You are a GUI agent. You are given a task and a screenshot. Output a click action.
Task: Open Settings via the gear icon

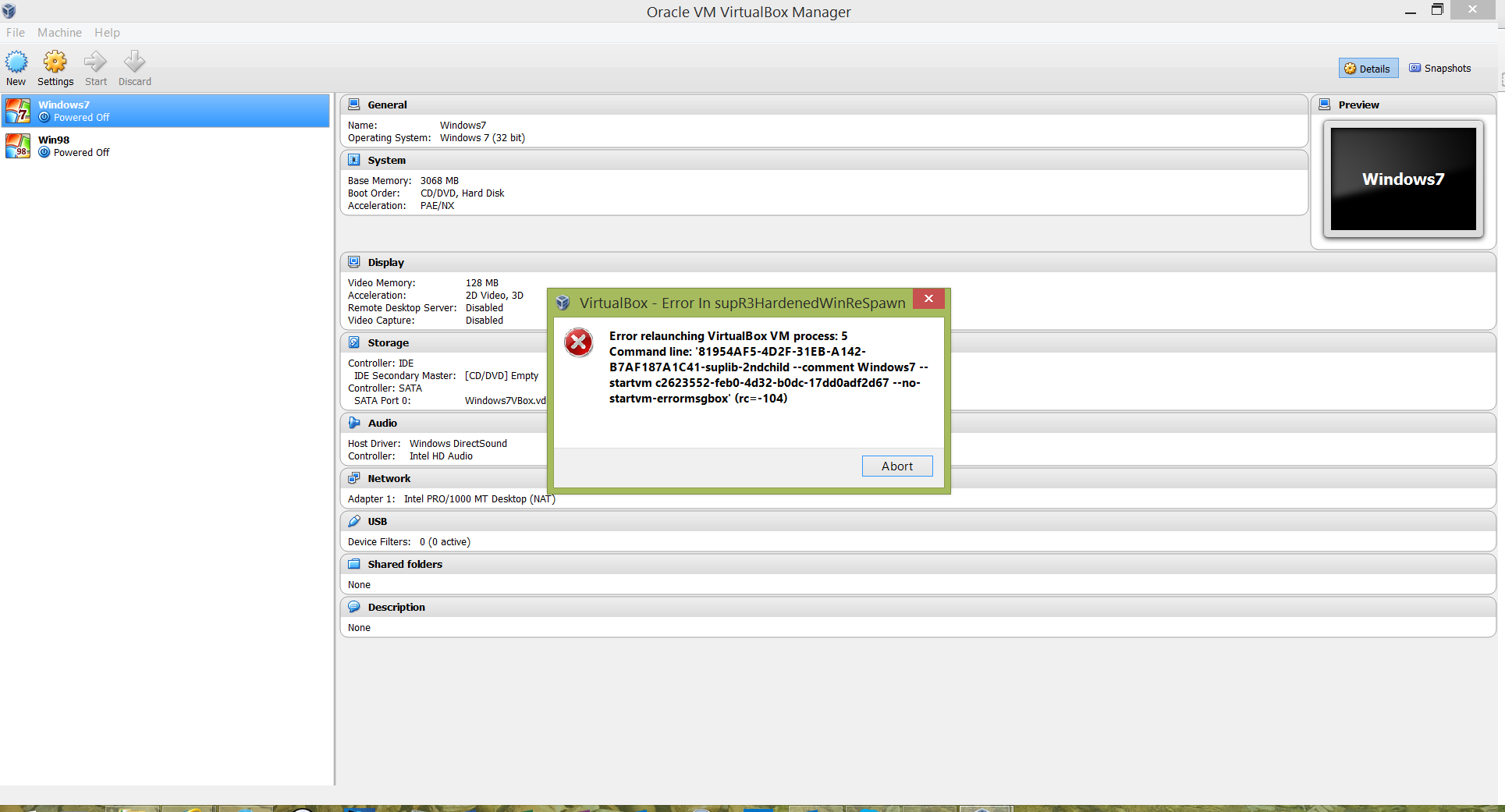click(55, 62)
